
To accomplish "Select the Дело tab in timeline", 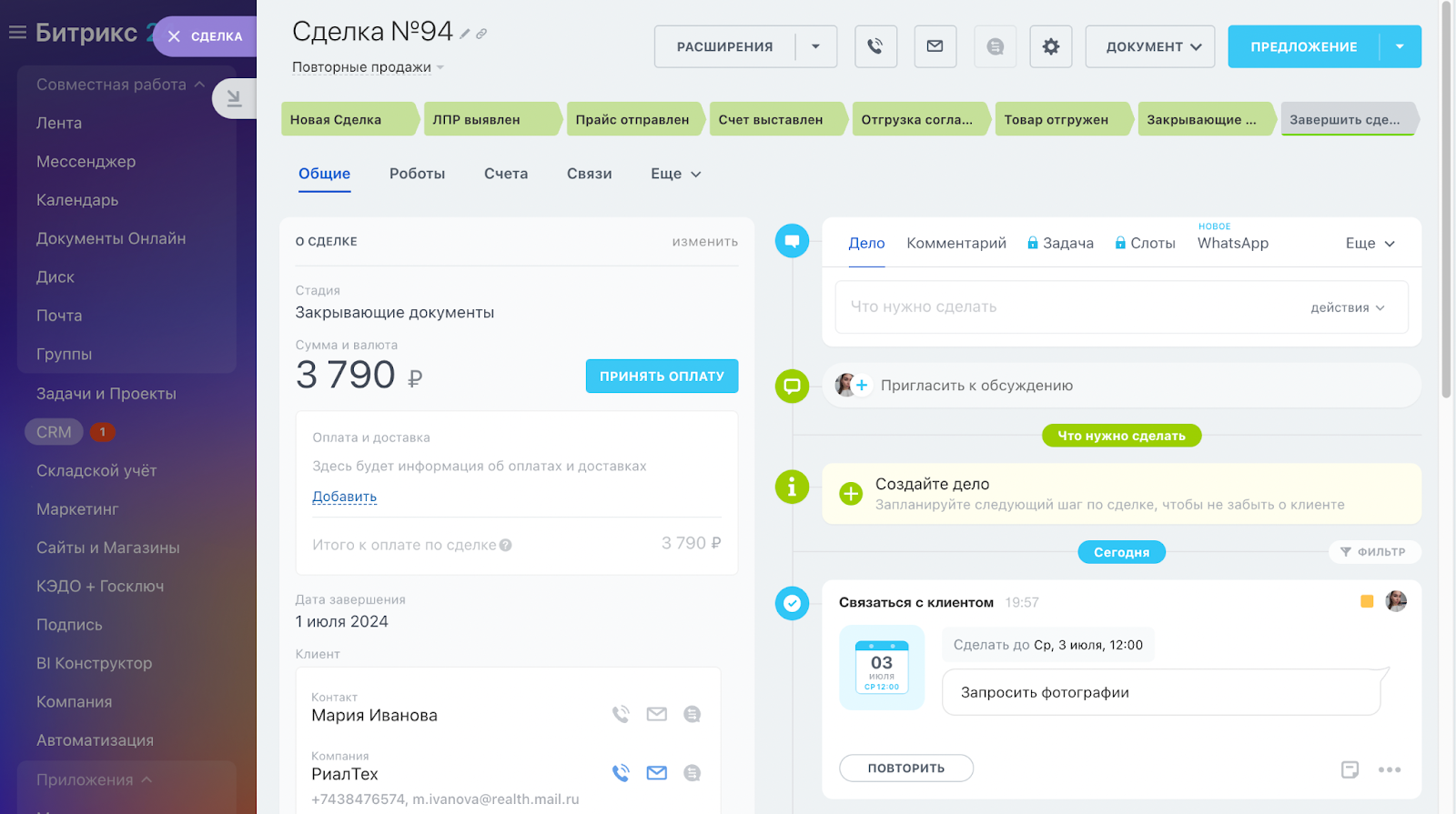I will [x=866, y=243].
